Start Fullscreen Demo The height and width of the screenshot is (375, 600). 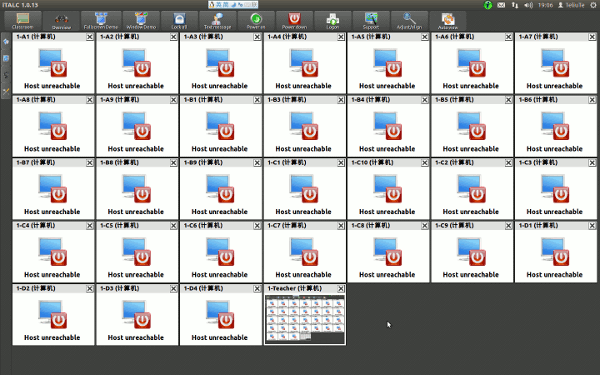[x=101, y=21]
